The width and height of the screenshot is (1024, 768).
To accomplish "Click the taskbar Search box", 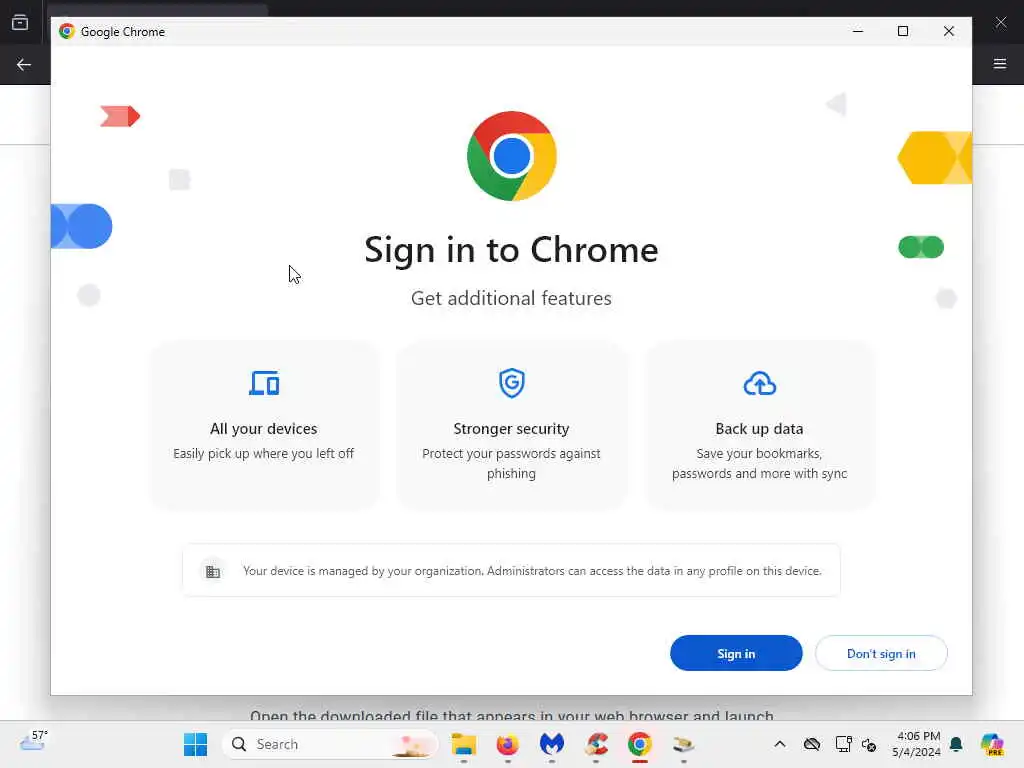I will [330, 744].
